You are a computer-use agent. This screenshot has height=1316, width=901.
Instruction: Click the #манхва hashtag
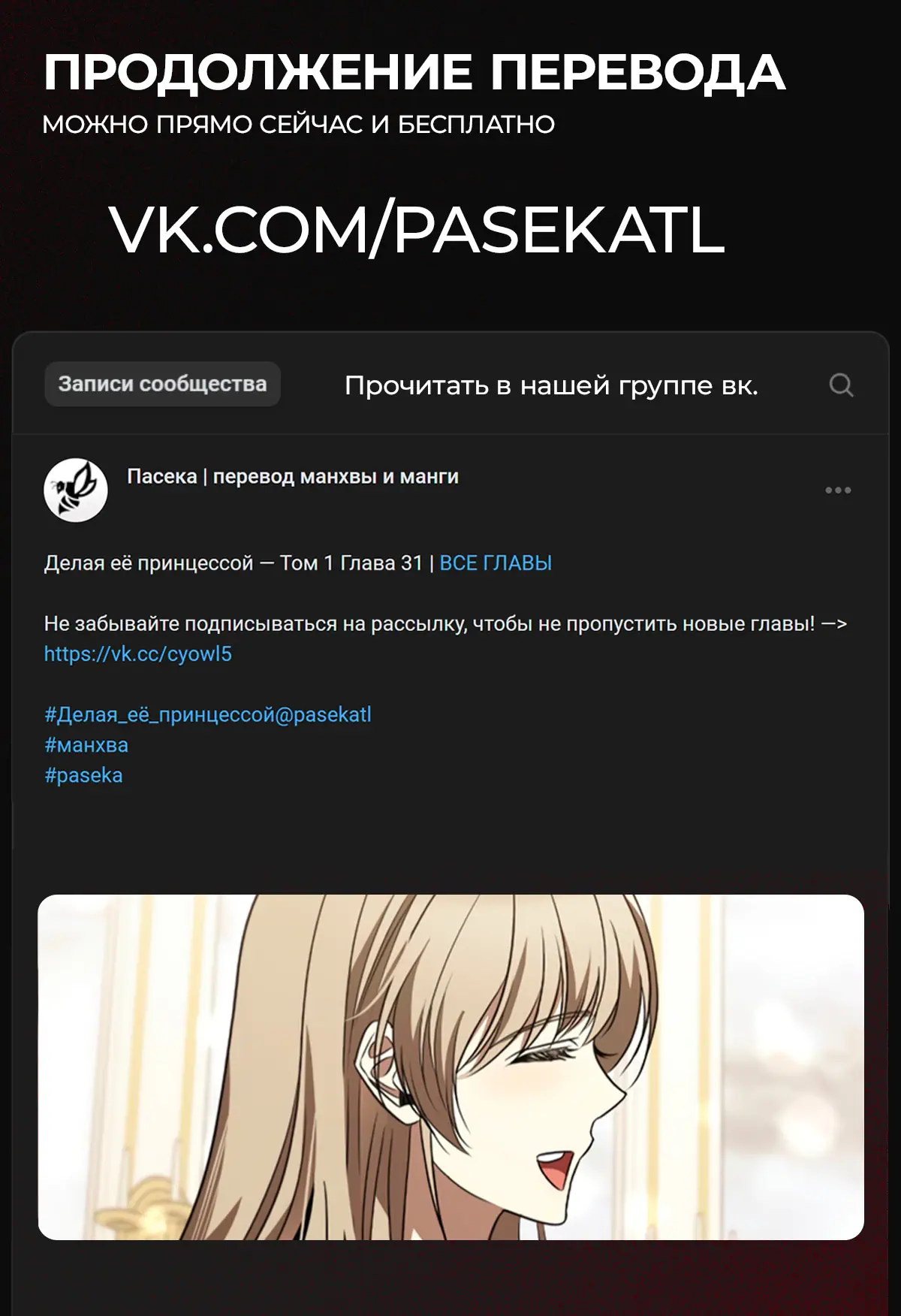(x=86, y=745)
